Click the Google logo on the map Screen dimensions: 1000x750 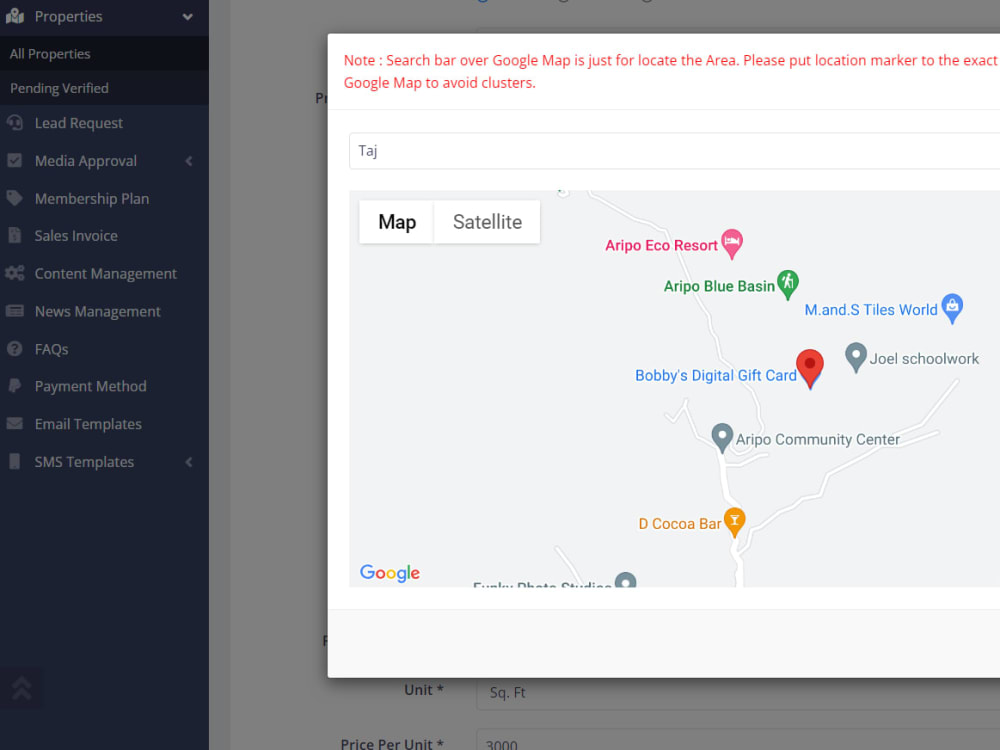(x=390, y=573)
